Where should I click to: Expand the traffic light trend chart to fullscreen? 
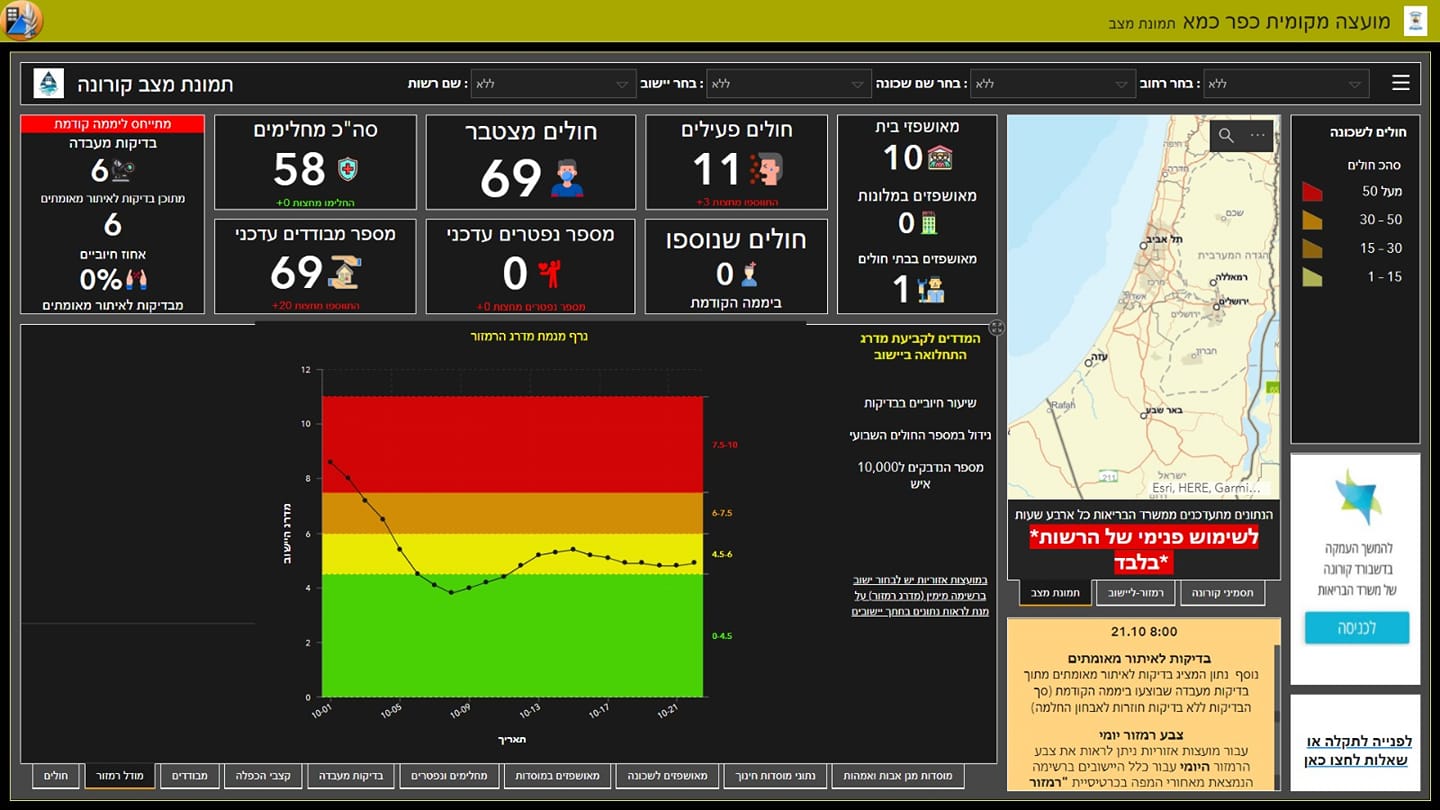(996, 328)
